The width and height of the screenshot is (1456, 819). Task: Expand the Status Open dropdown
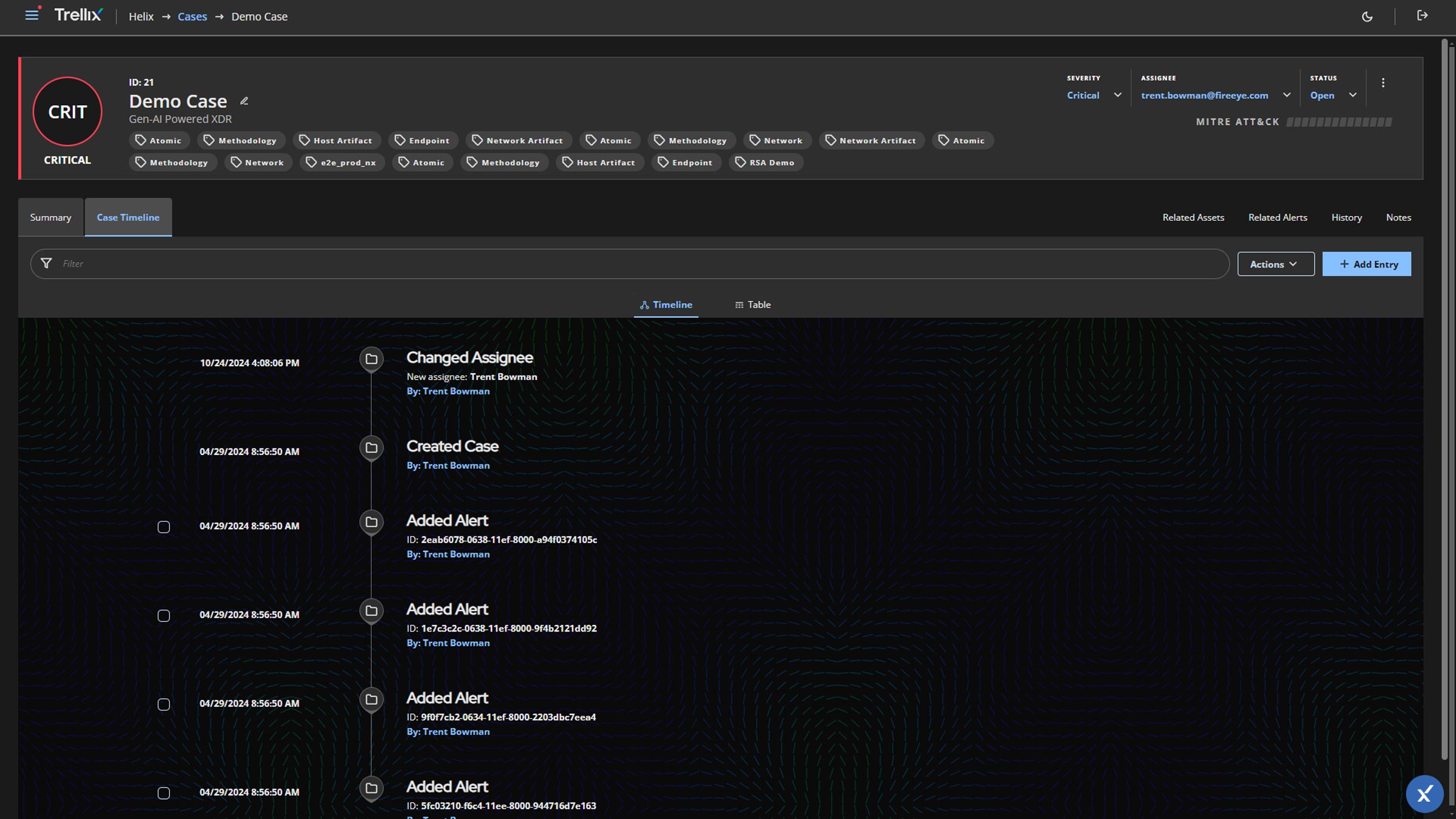[1333, 95]
